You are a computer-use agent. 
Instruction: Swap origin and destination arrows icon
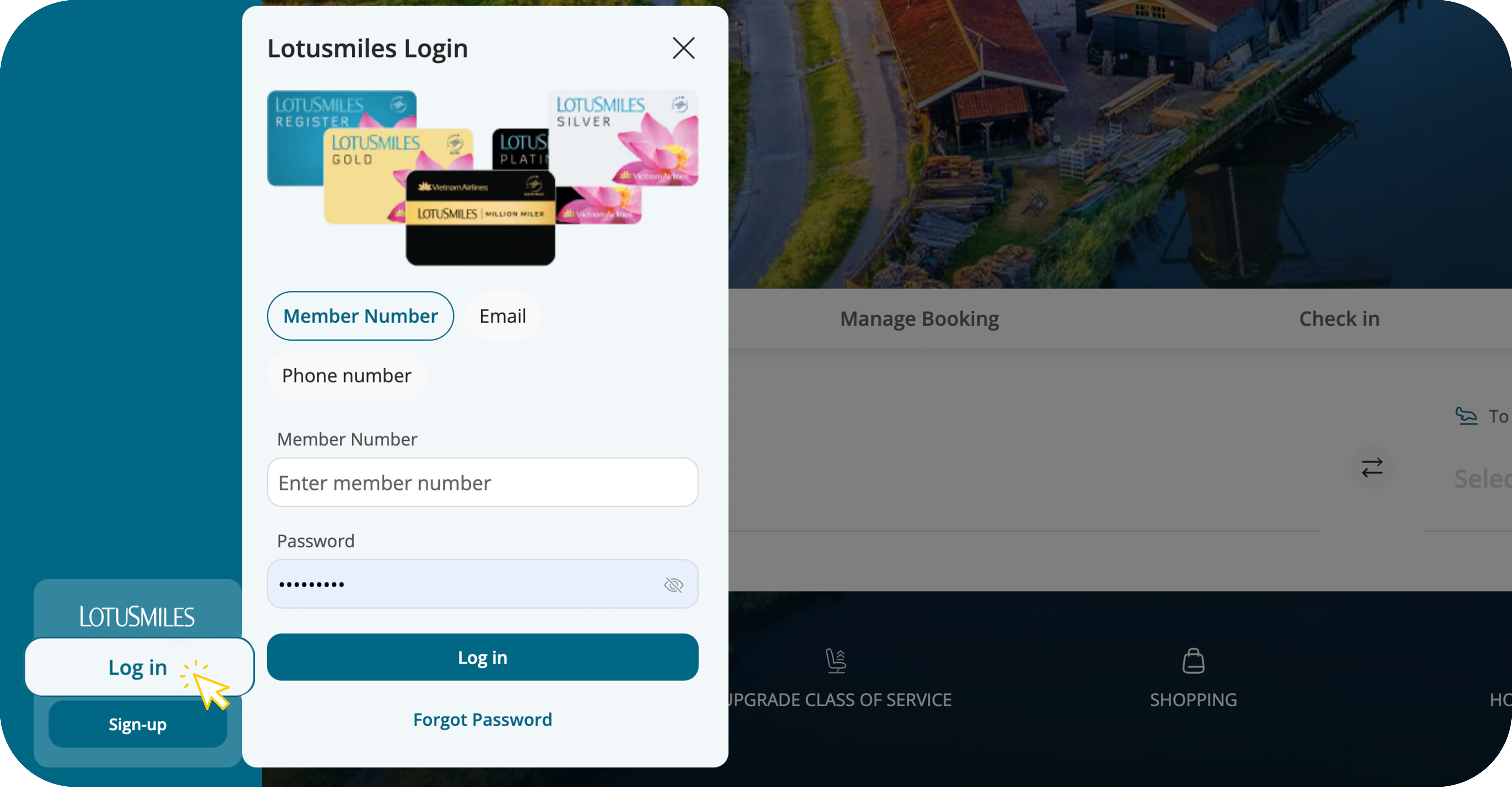(x=1372, y=468)
